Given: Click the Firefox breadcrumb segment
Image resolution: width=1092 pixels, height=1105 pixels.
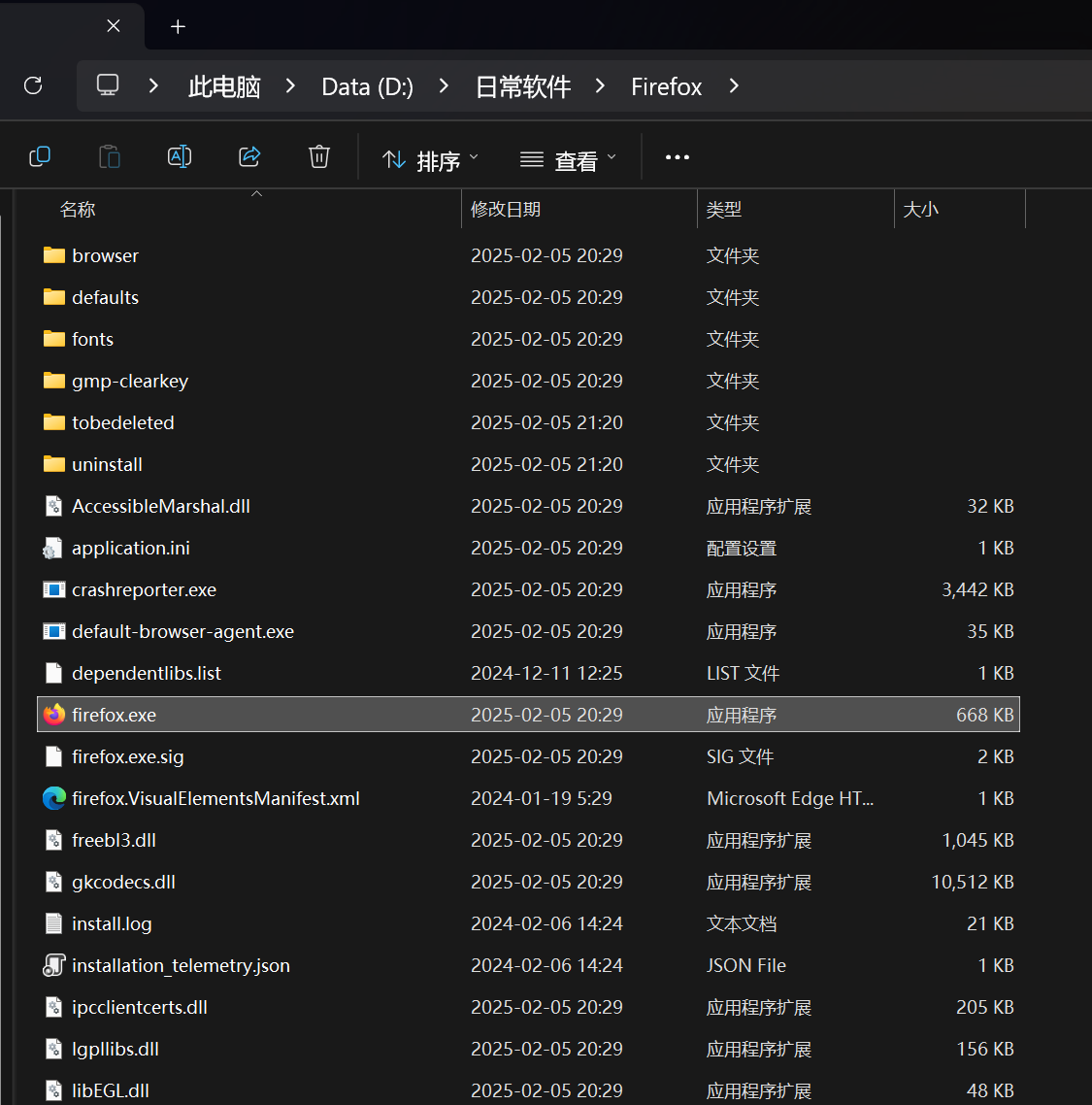Looking at the screenshot, I should pos(667,86).
